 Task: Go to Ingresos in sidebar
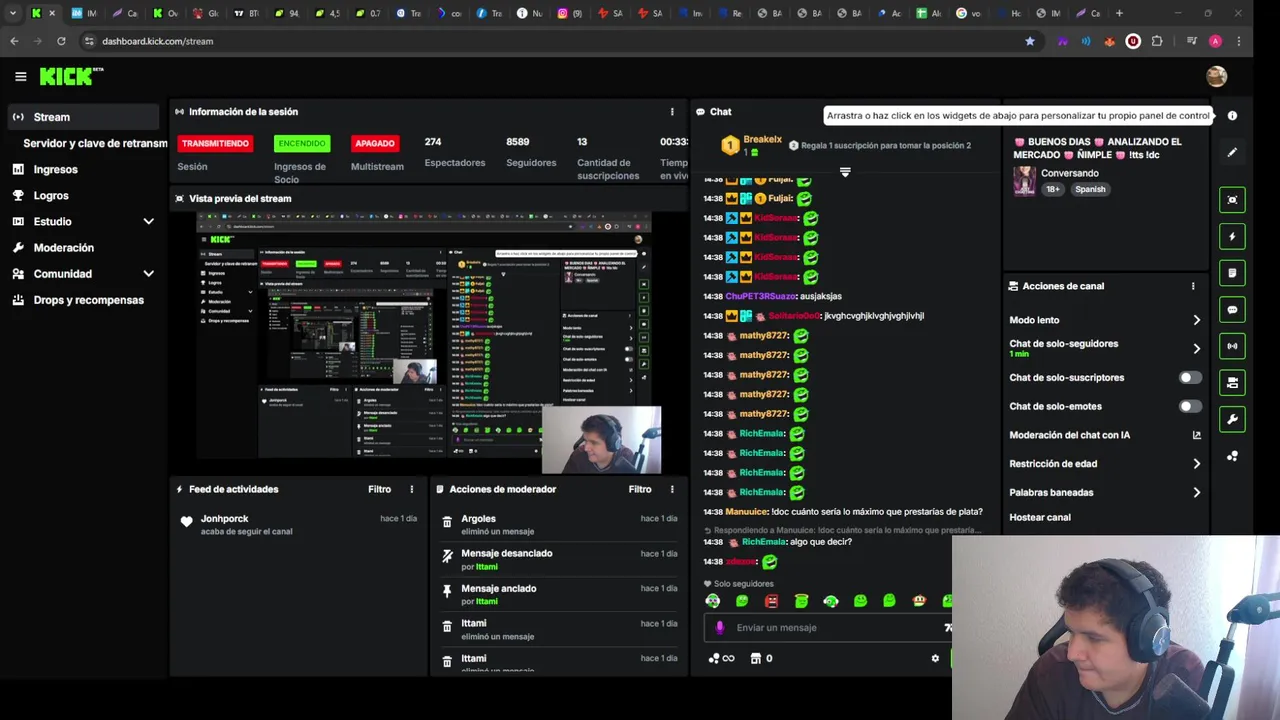point(55,170)
